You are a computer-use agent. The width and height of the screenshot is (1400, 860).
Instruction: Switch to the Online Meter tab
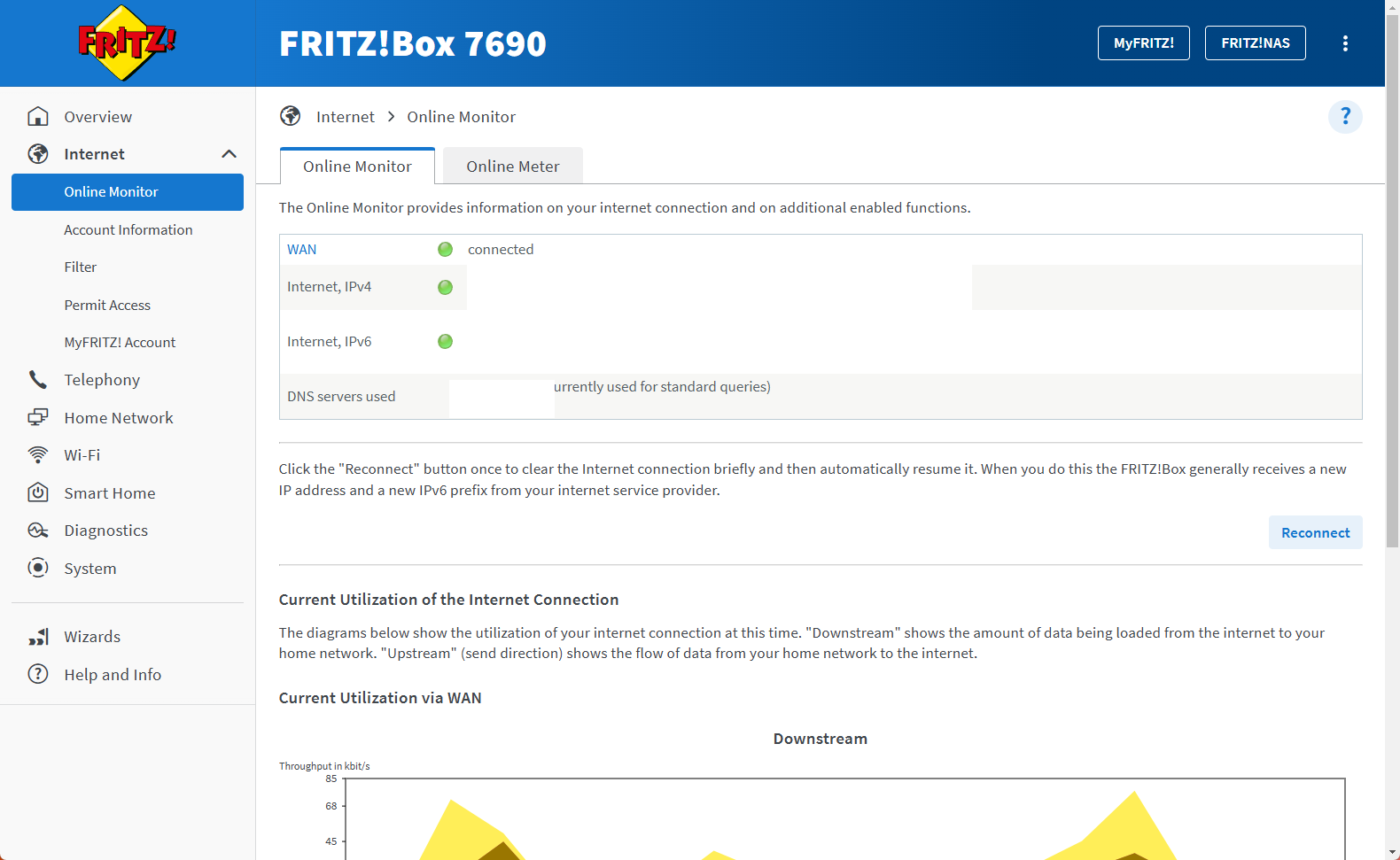click(x=512, y=167)
